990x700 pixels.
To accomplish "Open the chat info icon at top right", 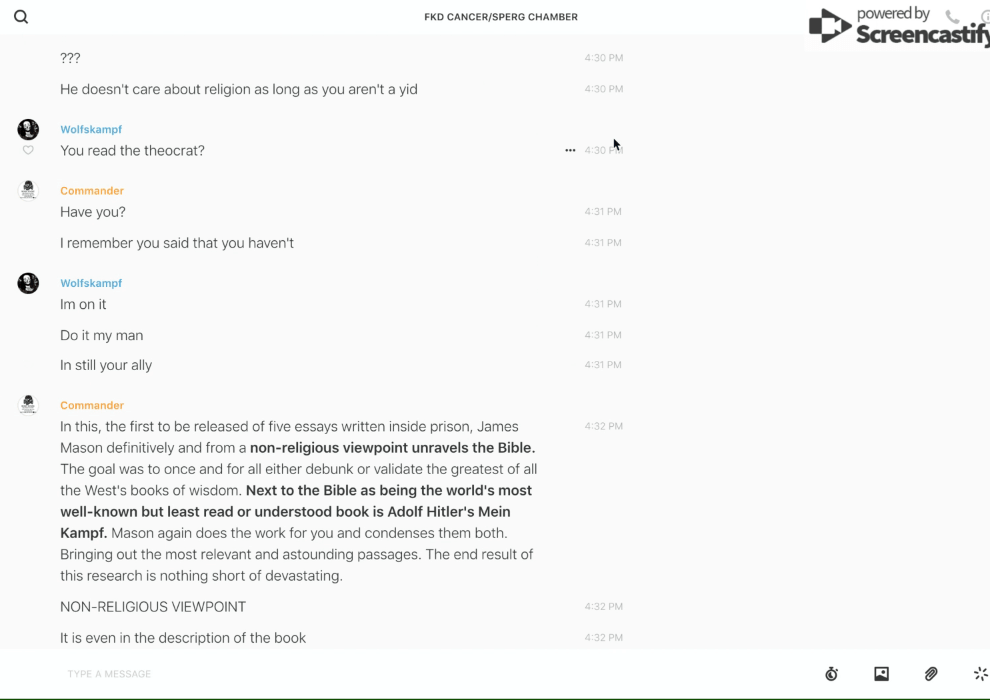I will click(x=985, y=16).
